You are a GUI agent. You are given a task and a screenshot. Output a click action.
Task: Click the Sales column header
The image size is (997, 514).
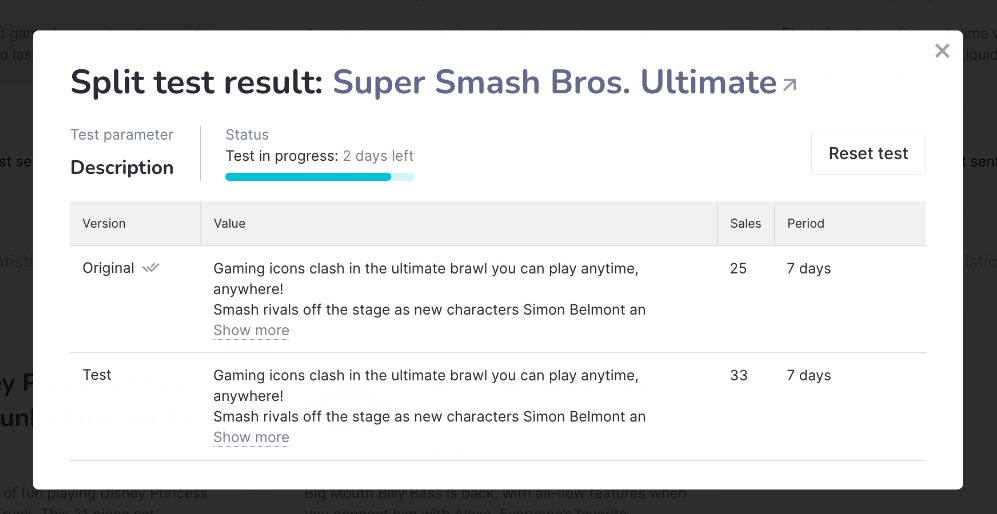(745, 223)
